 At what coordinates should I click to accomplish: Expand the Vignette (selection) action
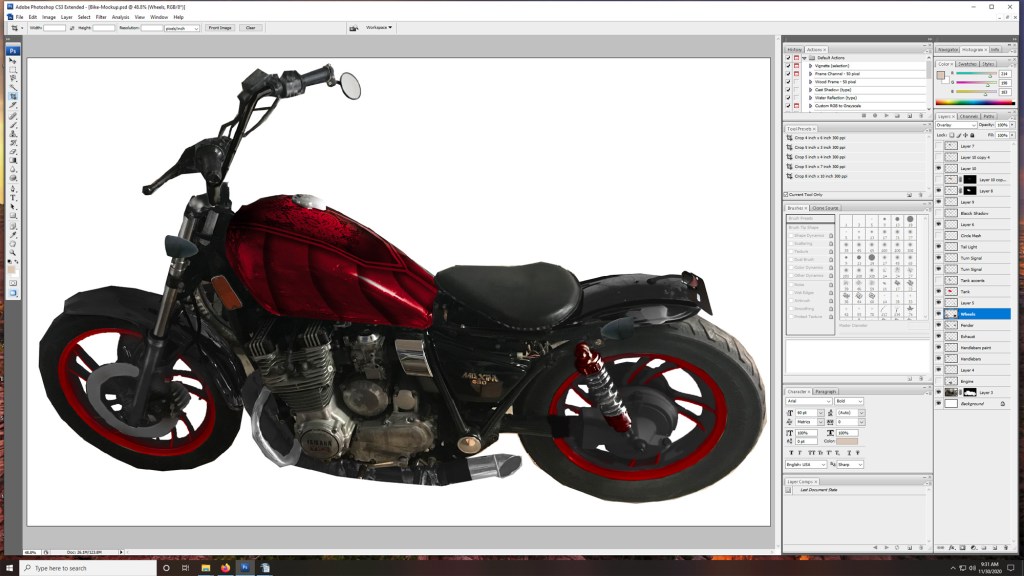tap(811, 66)
